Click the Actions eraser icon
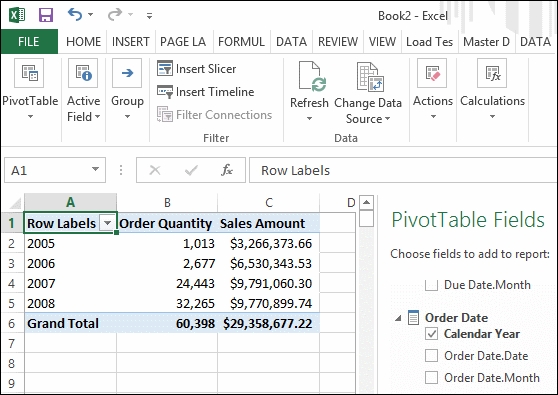Viewport: 558px width, 395px height. tap(432, 73)
